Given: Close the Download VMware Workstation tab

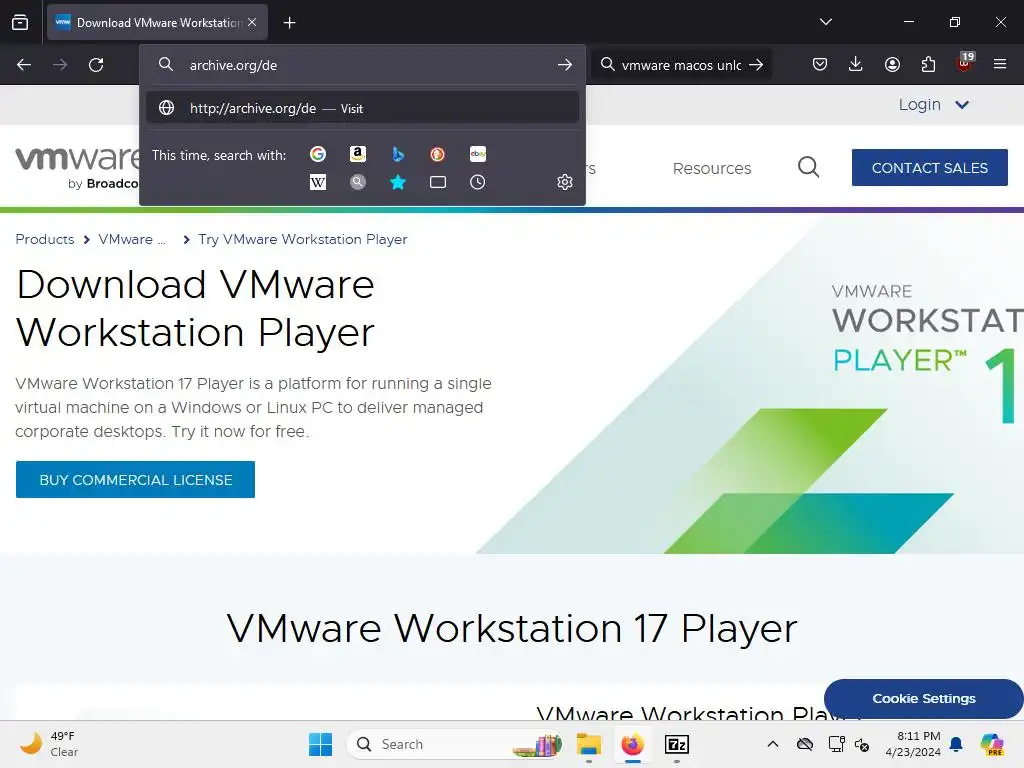Looking at the screenshot, I should point(252,22).
